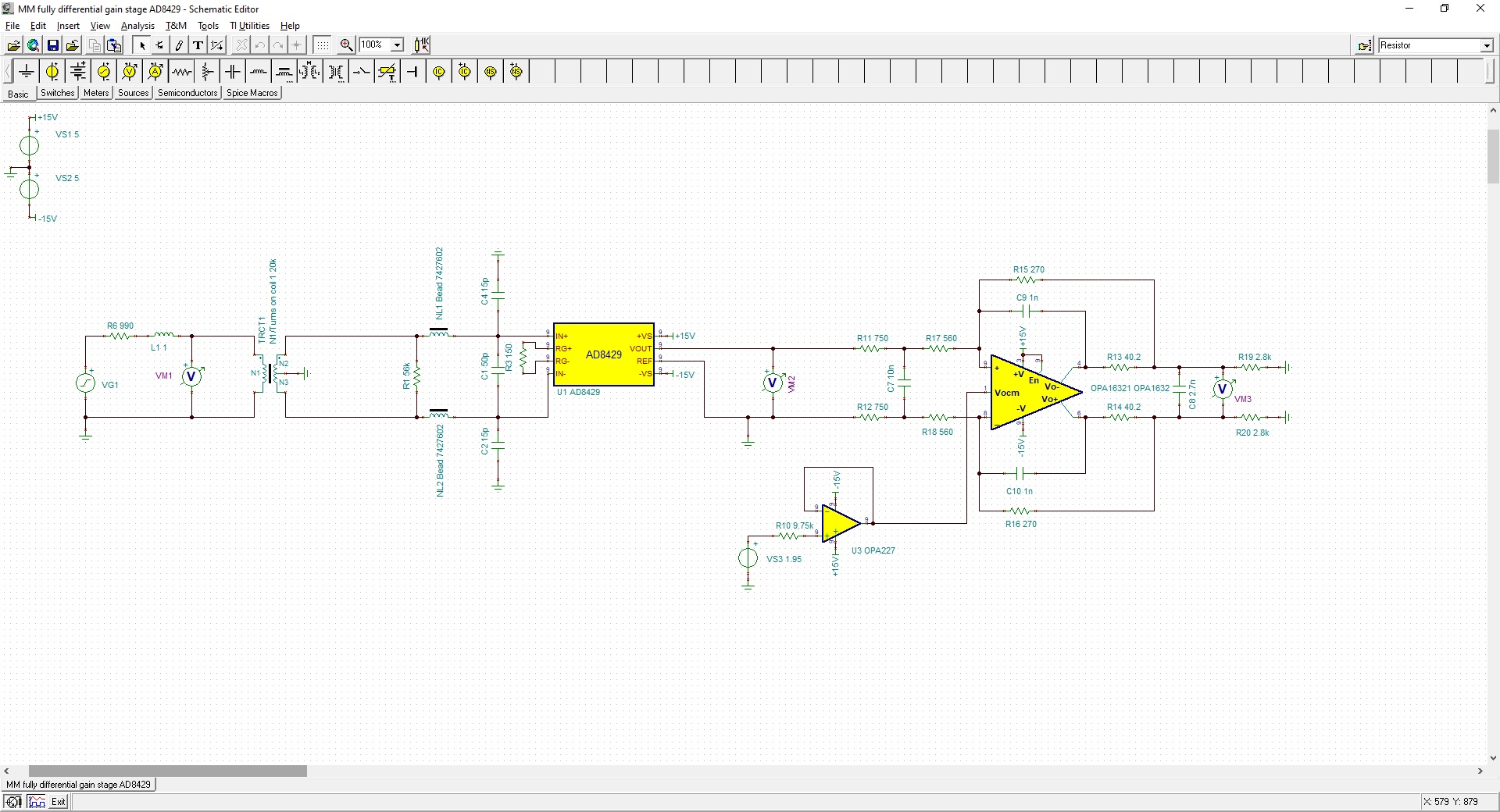Switch to the Meters component tab
This screenshot has width=1500, height=812.
click(96, 93)
